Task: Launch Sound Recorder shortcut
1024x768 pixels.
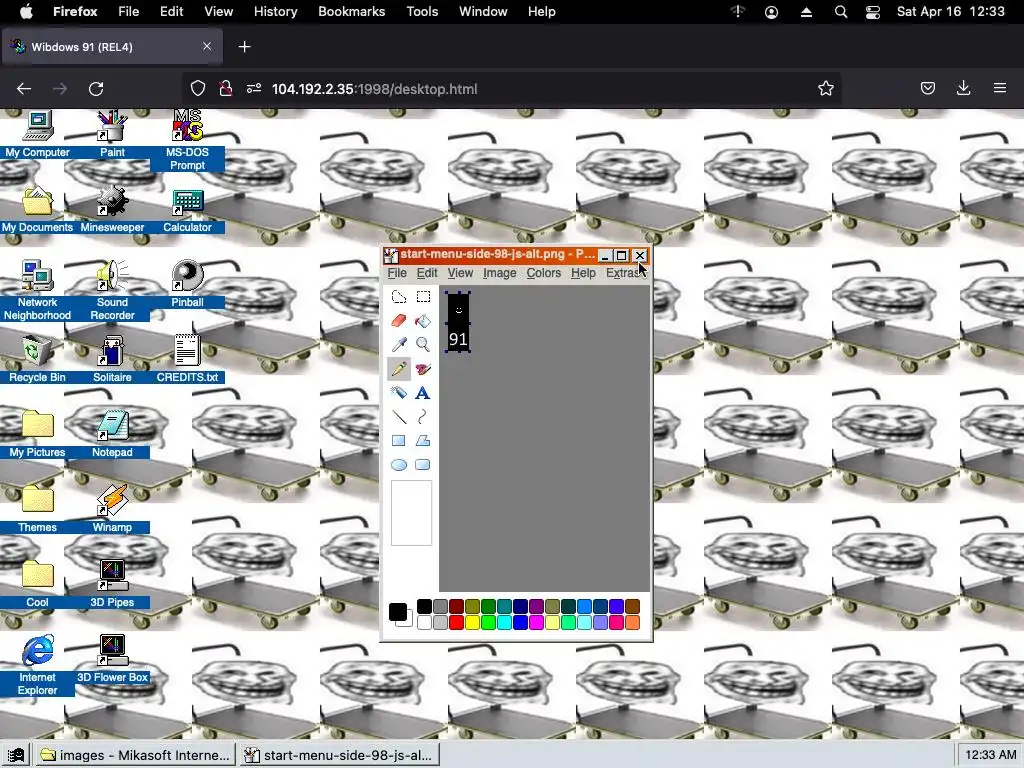Action: [112, 291]
